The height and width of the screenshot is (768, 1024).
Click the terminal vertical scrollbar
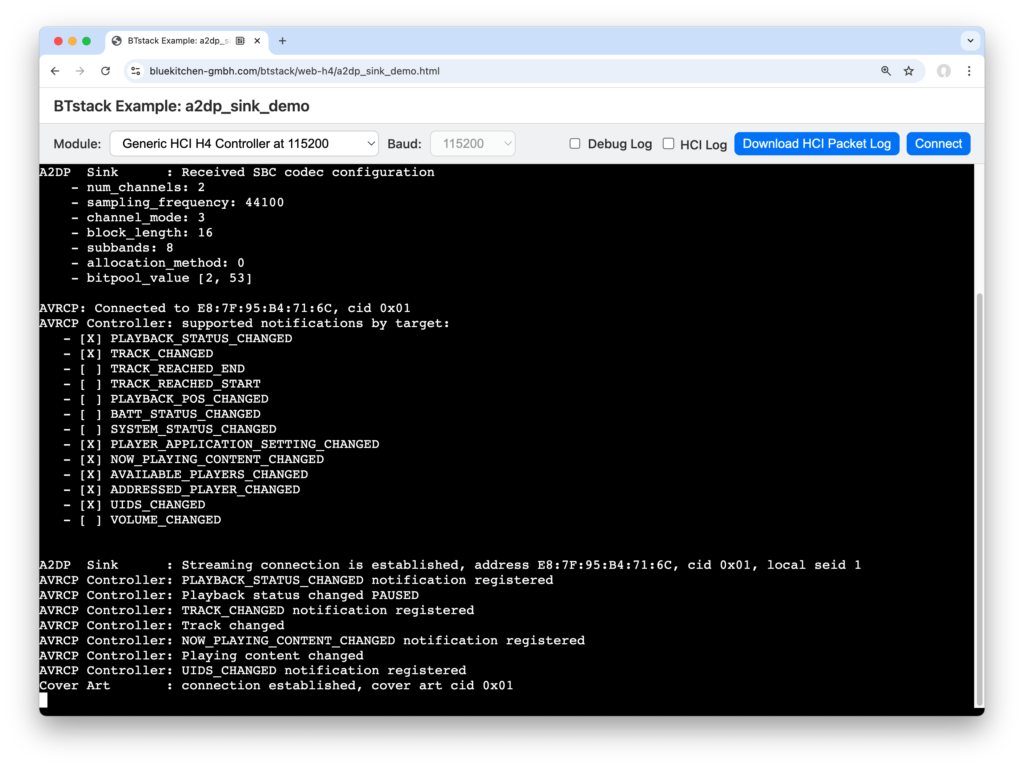click(979, 500)
